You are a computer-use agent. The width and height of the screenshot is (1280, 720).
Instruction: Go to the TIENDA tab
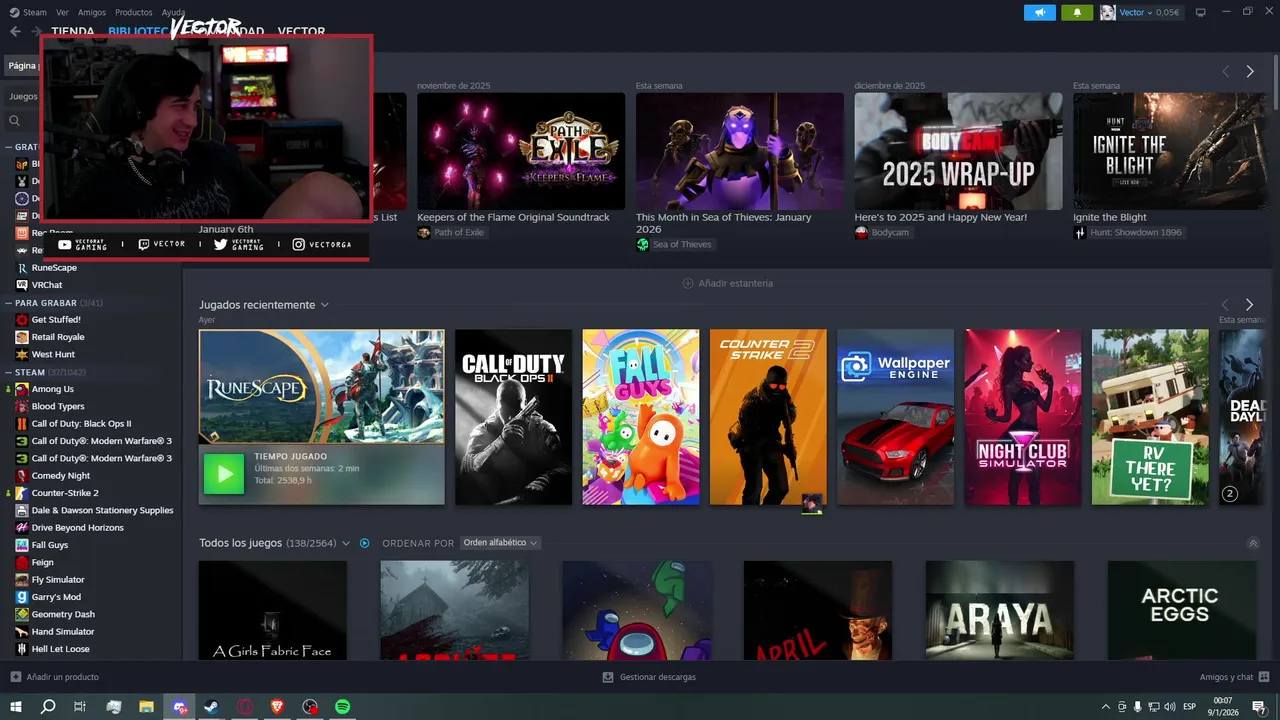point(73,31)
